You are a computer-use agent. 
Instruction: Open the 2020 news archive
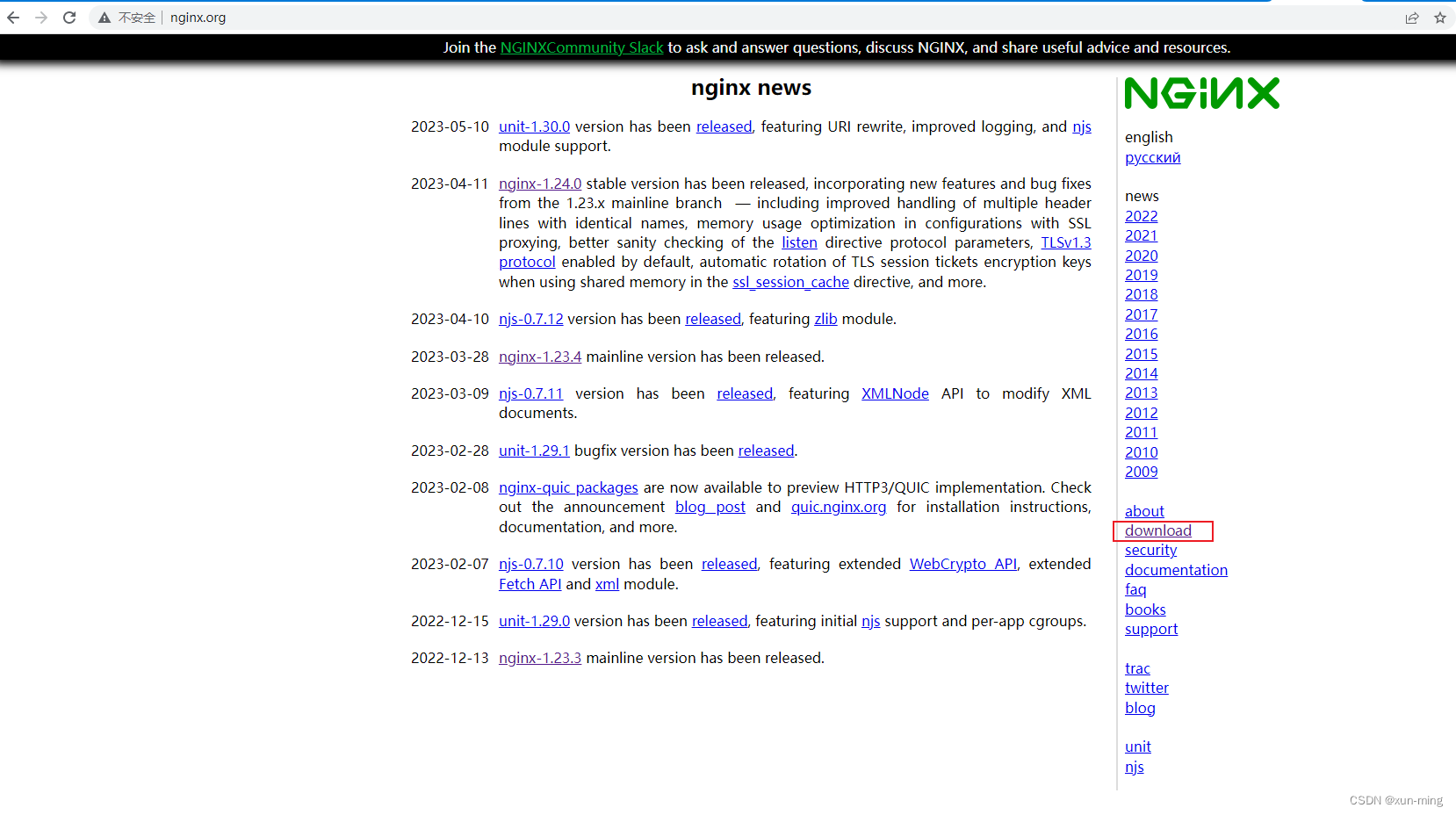[1141, 256]
